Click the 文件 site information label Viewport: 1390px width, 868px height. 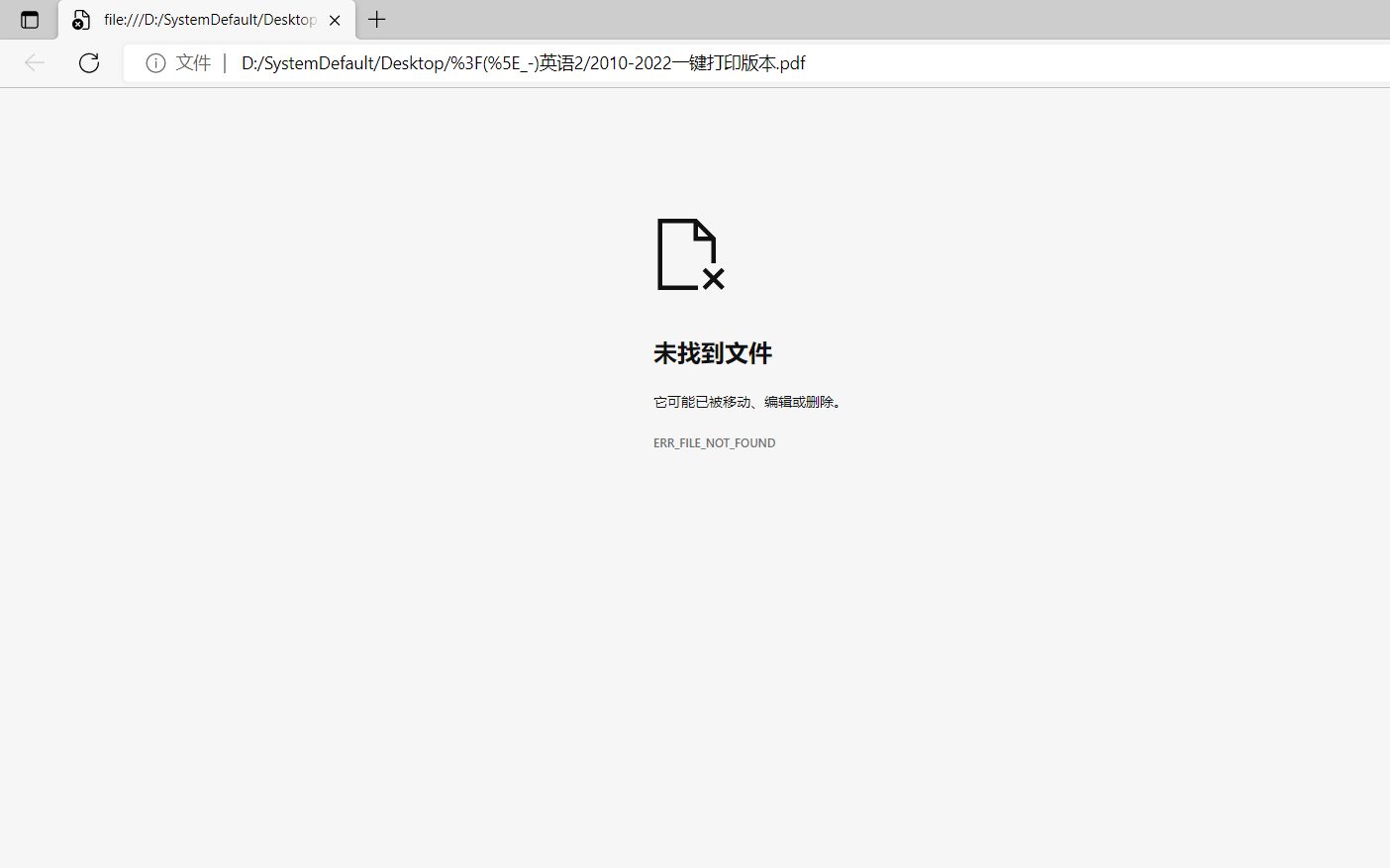192,62
